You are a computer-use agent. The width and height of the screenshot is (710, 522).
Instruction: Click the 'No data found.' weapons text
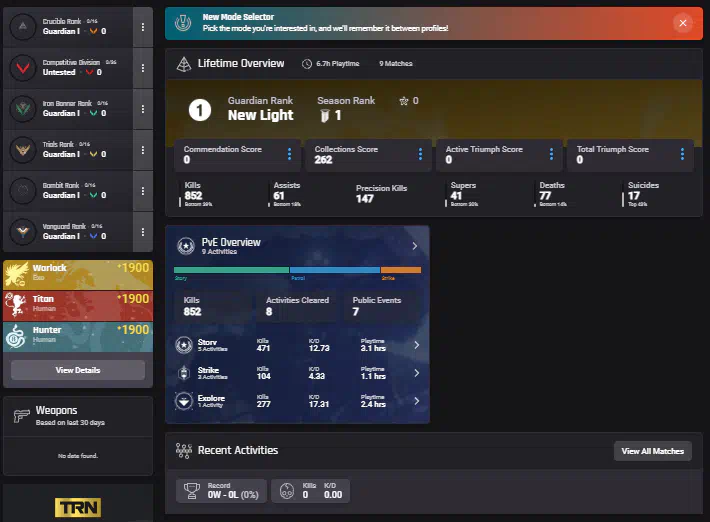click(78, 456)
